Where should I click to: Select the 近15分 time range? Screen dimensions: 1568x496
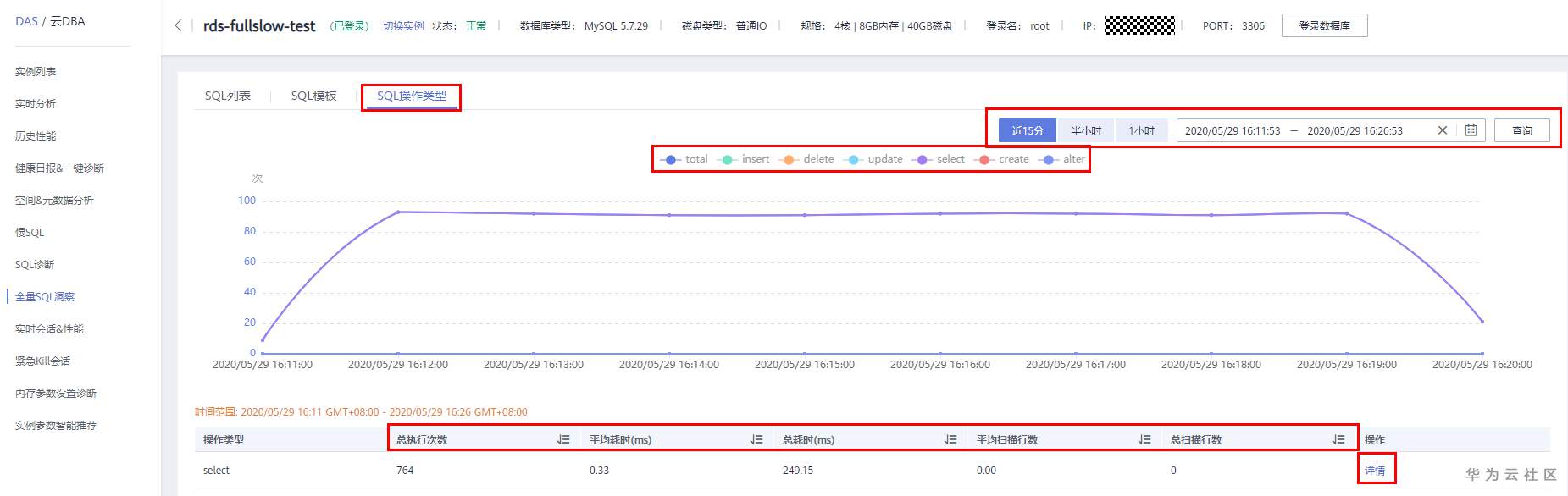point(1028,130)
